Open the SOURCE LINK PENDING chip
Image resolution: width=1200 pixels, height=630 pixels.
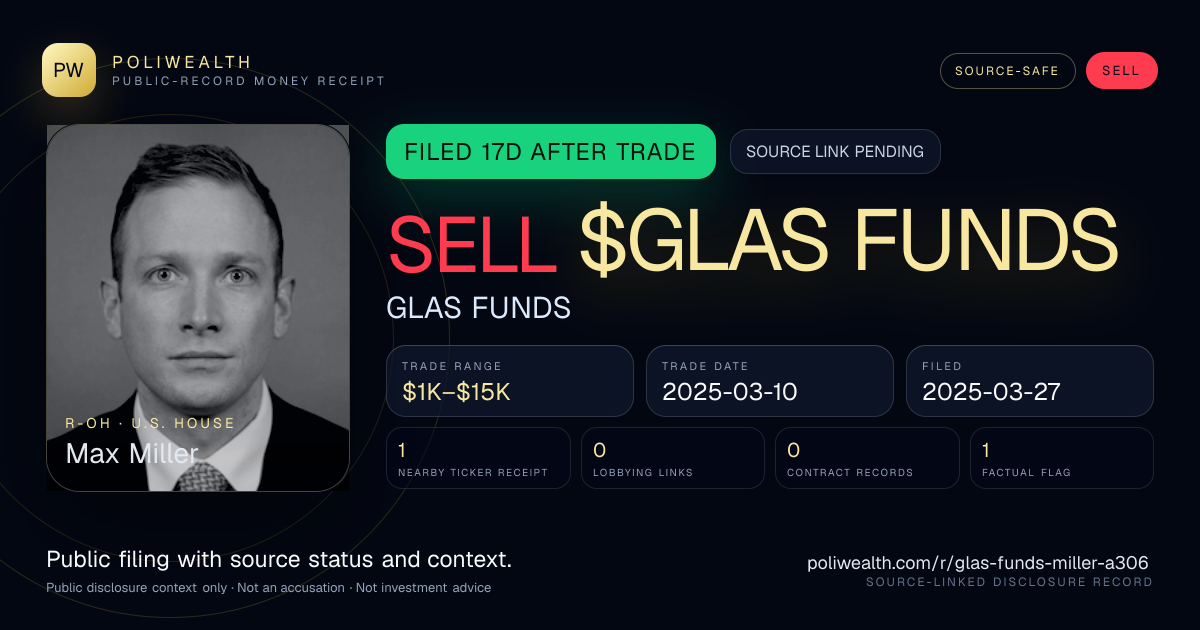click(x=835, y=152)
